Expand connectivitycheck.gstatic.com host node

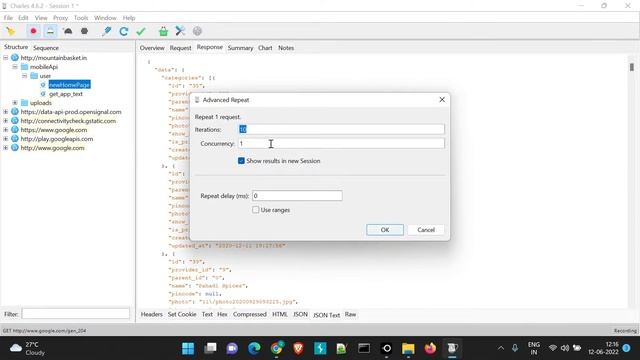point(6,120)
